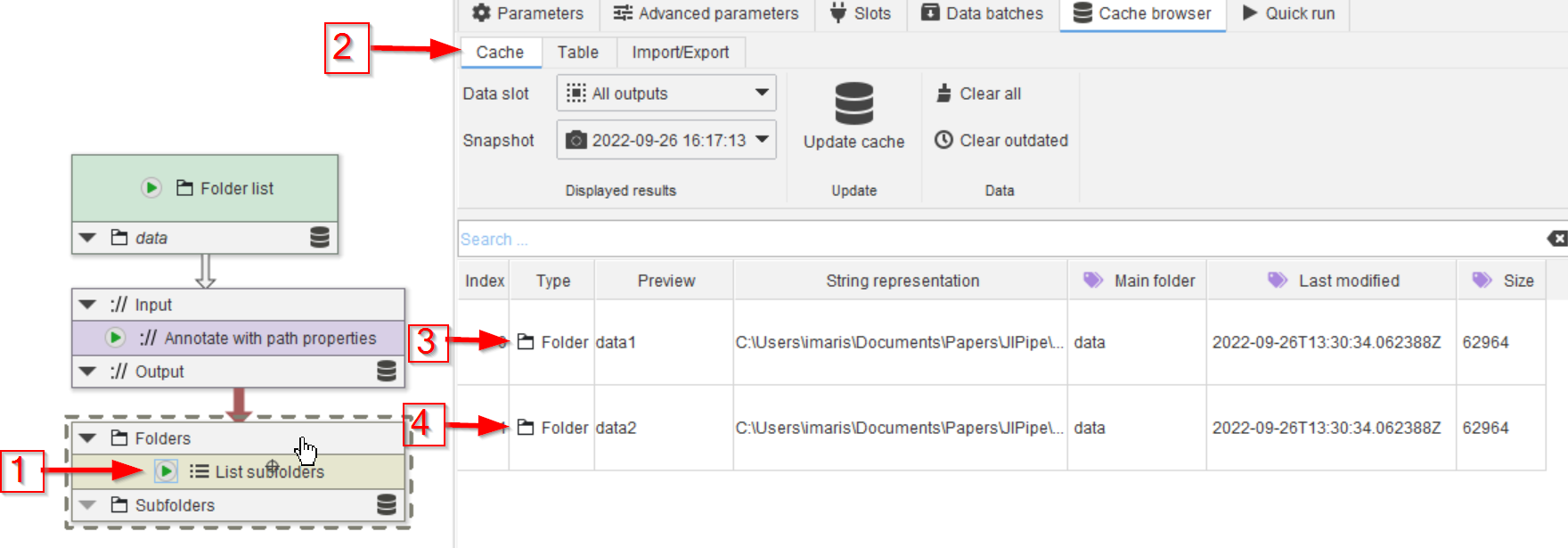Screen dimensions: 1568x548
Task: Expand the Input slot arrow
Action: (87, 305)
